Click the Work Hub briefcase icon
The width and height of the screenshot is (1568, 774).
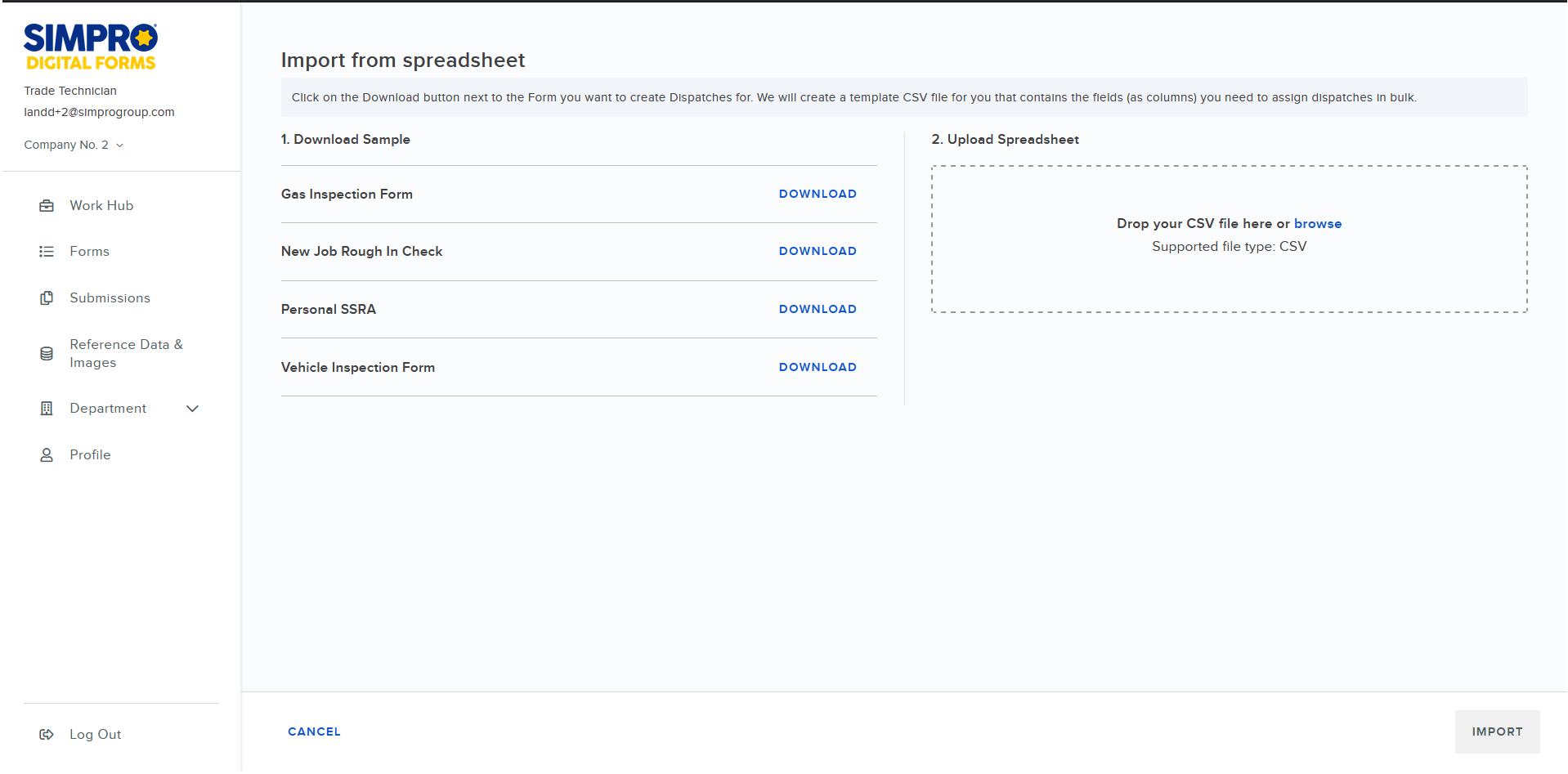pyautogui.click(x=47, y=206)
